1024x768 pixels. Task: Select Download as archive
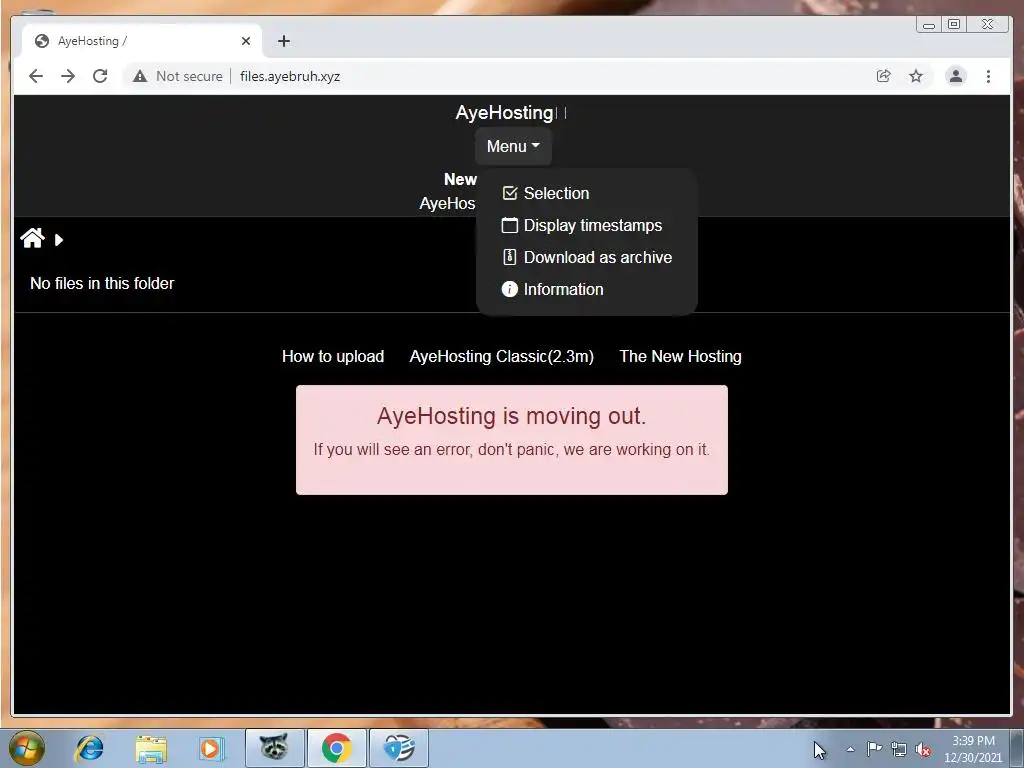coord(586,257)
